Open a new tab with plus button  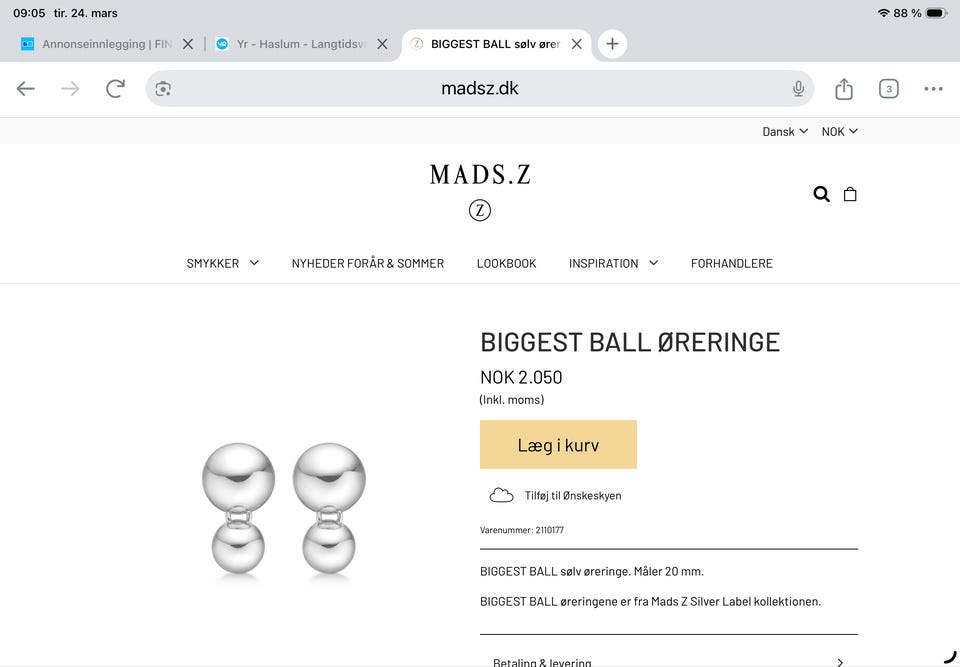click(612, 44)
